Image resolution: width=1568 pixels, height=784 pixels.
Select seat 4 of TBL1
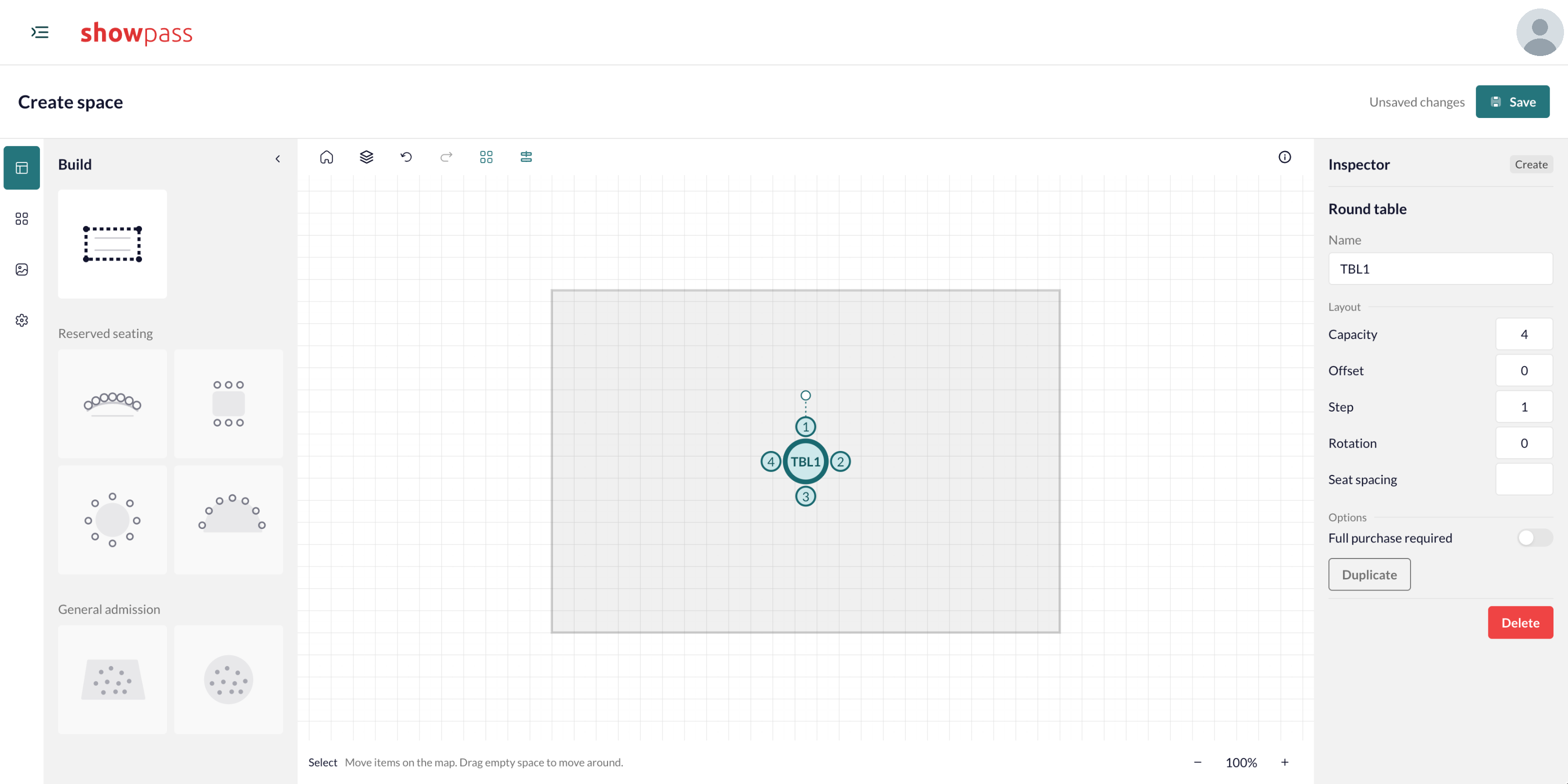[770, 461]
